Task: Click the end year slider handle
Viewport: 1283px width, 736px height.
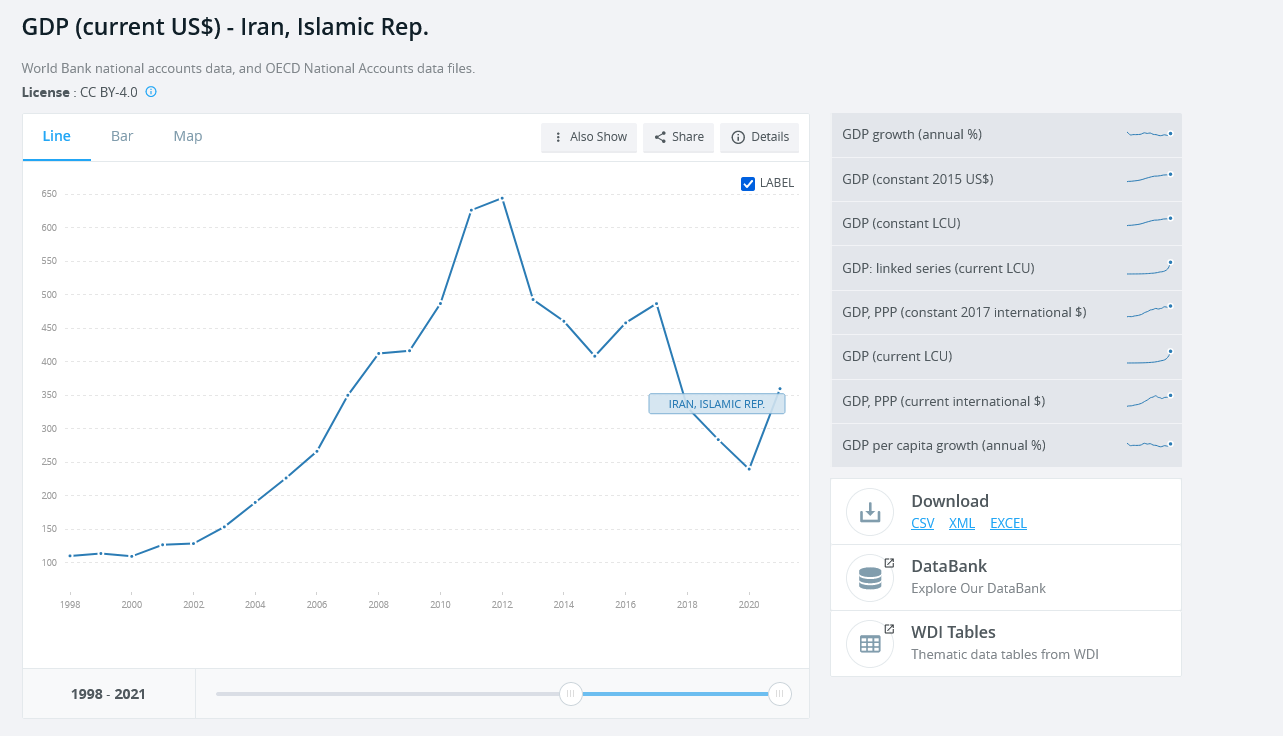Action: click(x=780, y=694)
